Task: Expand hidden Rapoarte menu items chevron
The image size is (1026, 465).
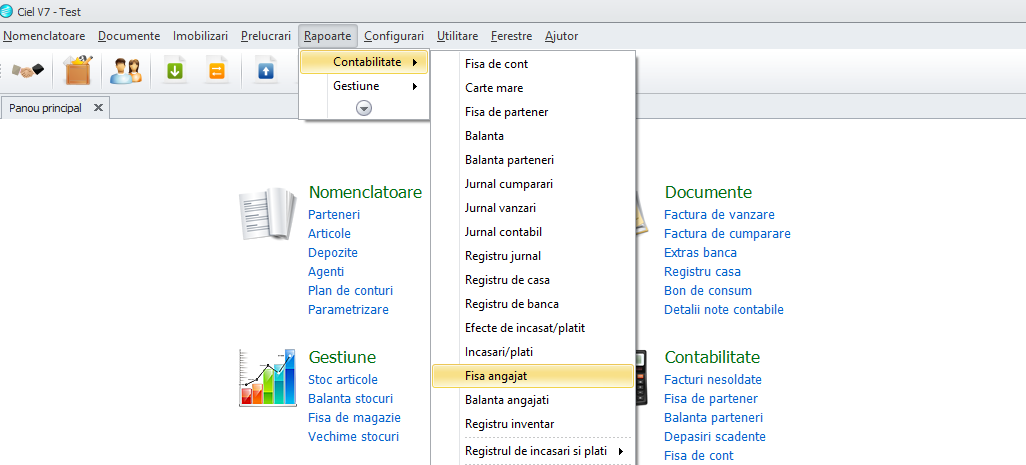Action: (x=364, y=109)
